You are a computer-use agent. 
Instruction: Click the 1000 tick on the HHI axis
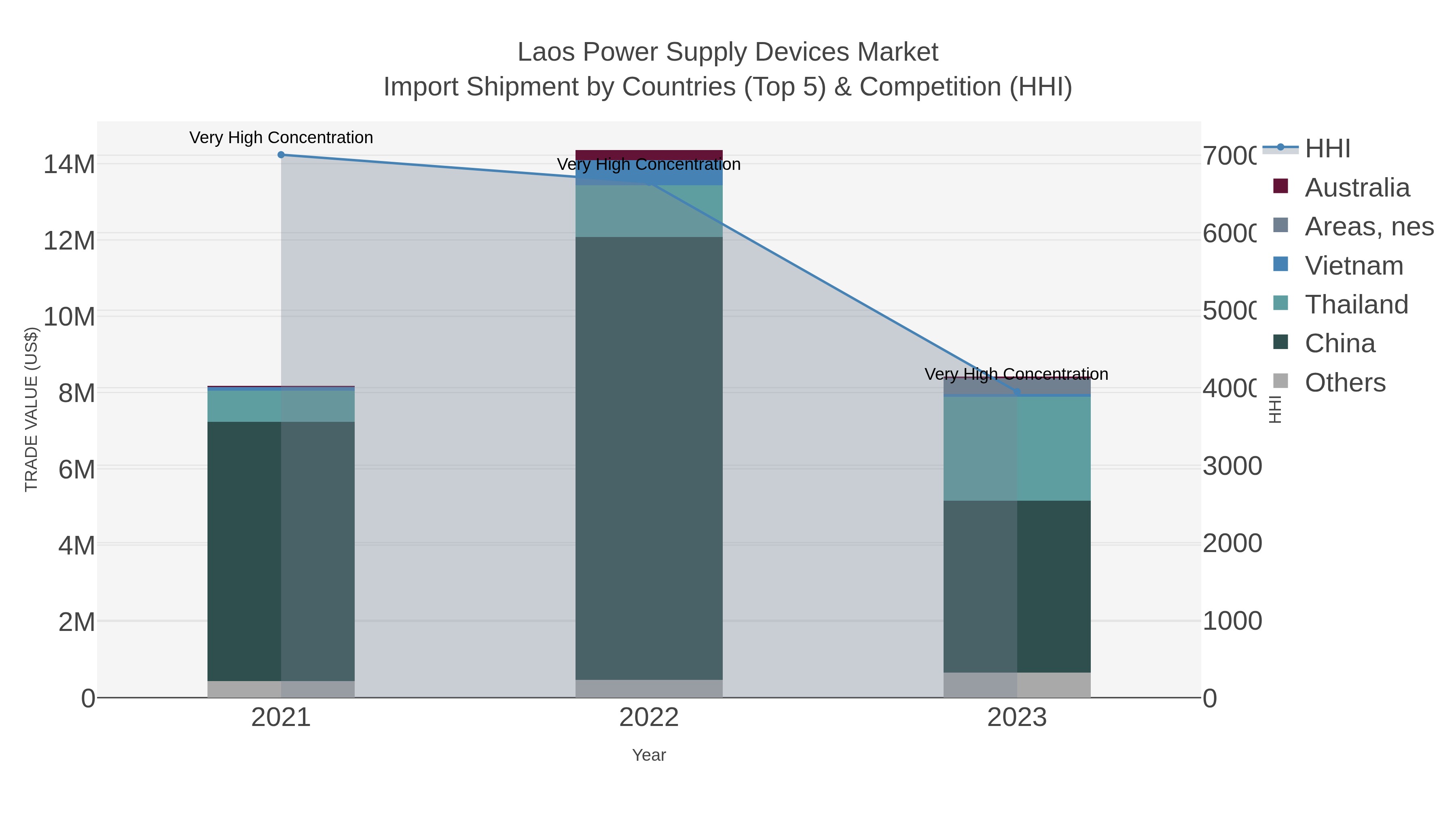click(x=1232, y=620)
